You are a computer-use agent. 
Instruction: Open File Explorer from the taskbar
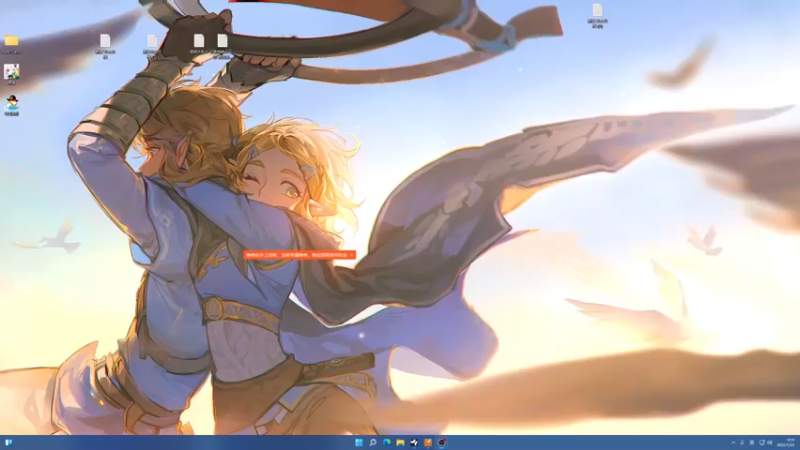[x=401, y=442]
